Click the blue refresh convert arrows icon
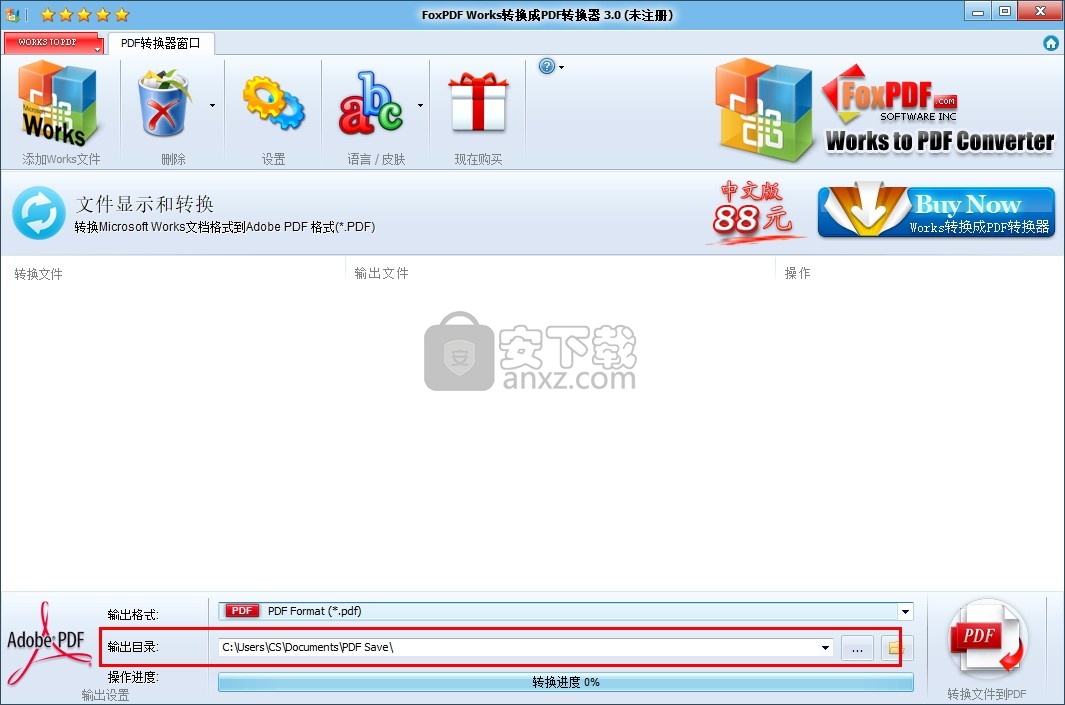 coord(39,213)
